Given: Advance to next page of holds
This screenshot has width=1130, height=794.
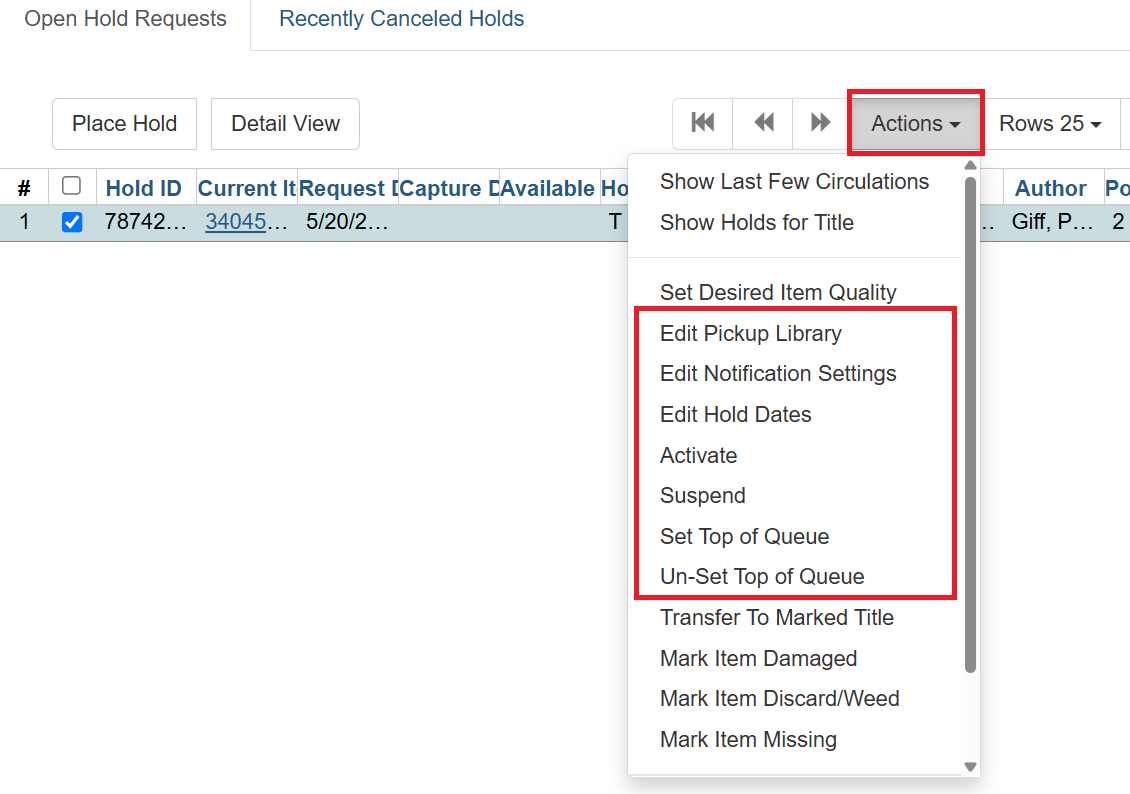Looking at the screenshot, I should point(820,122).
